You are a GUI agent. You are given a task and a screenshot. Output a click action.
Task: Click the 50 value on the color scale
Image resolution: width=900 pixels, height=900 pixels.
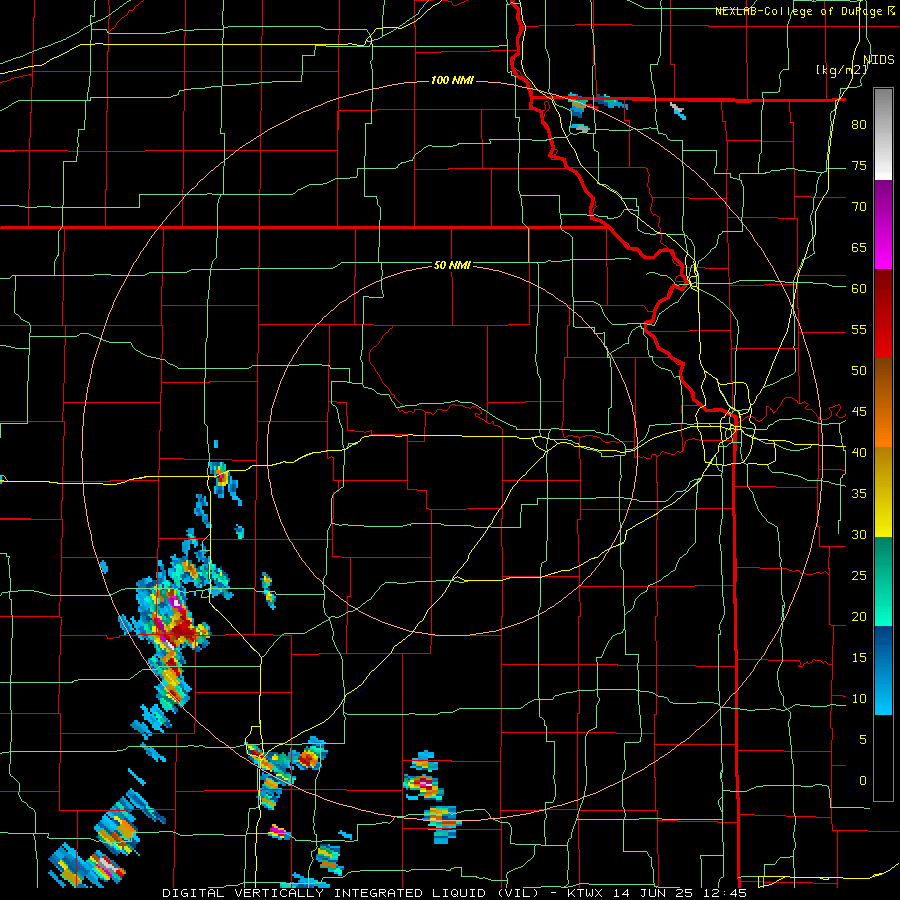click(859, 371)
